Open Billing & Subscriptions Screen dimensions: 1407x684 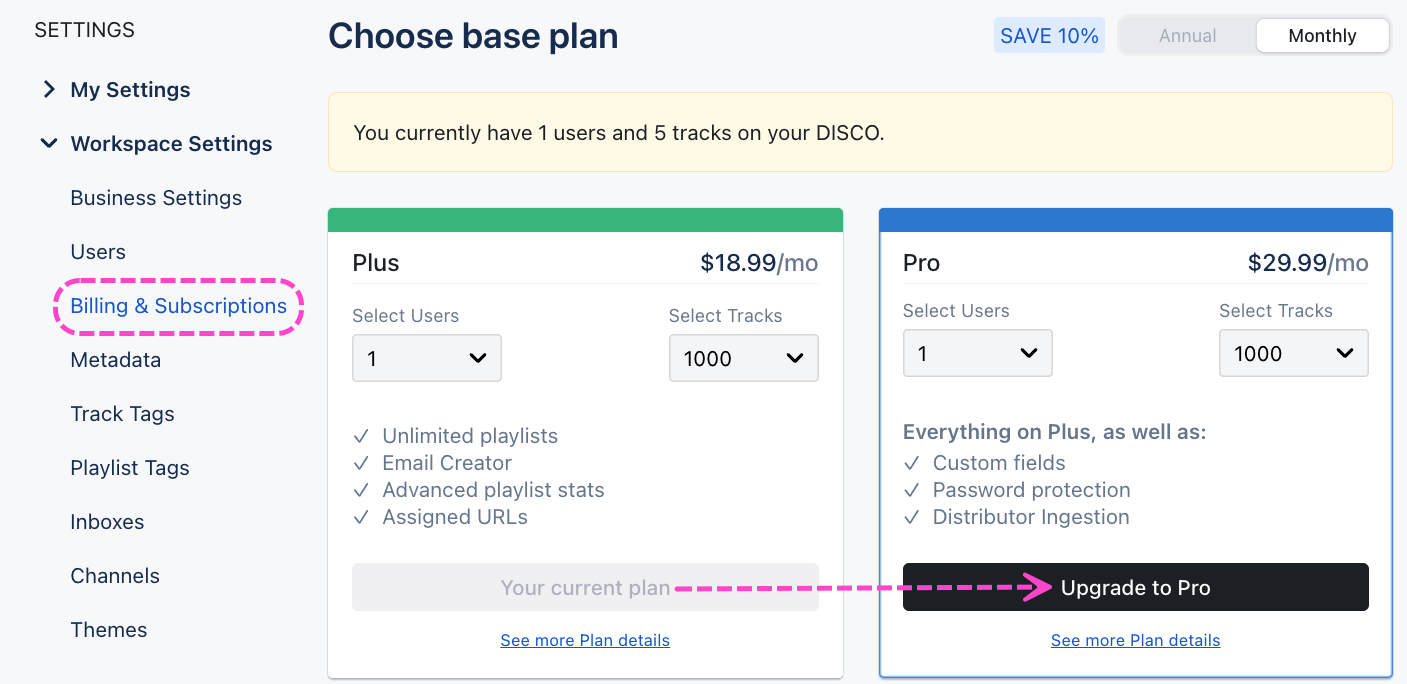click(x=178, y=306)
